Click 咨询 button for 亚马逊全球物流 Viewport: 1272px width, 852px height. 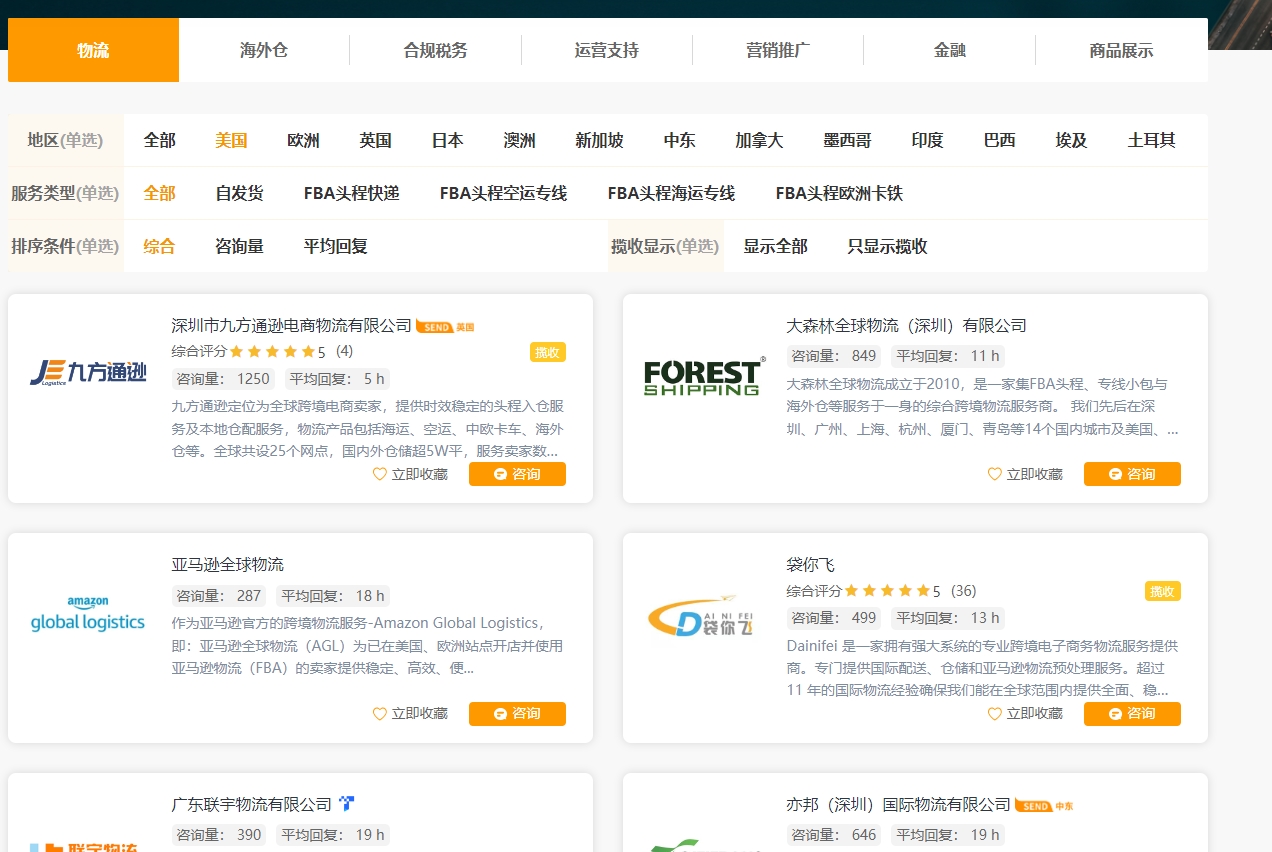pyautogui.click(x=517, y=713)
